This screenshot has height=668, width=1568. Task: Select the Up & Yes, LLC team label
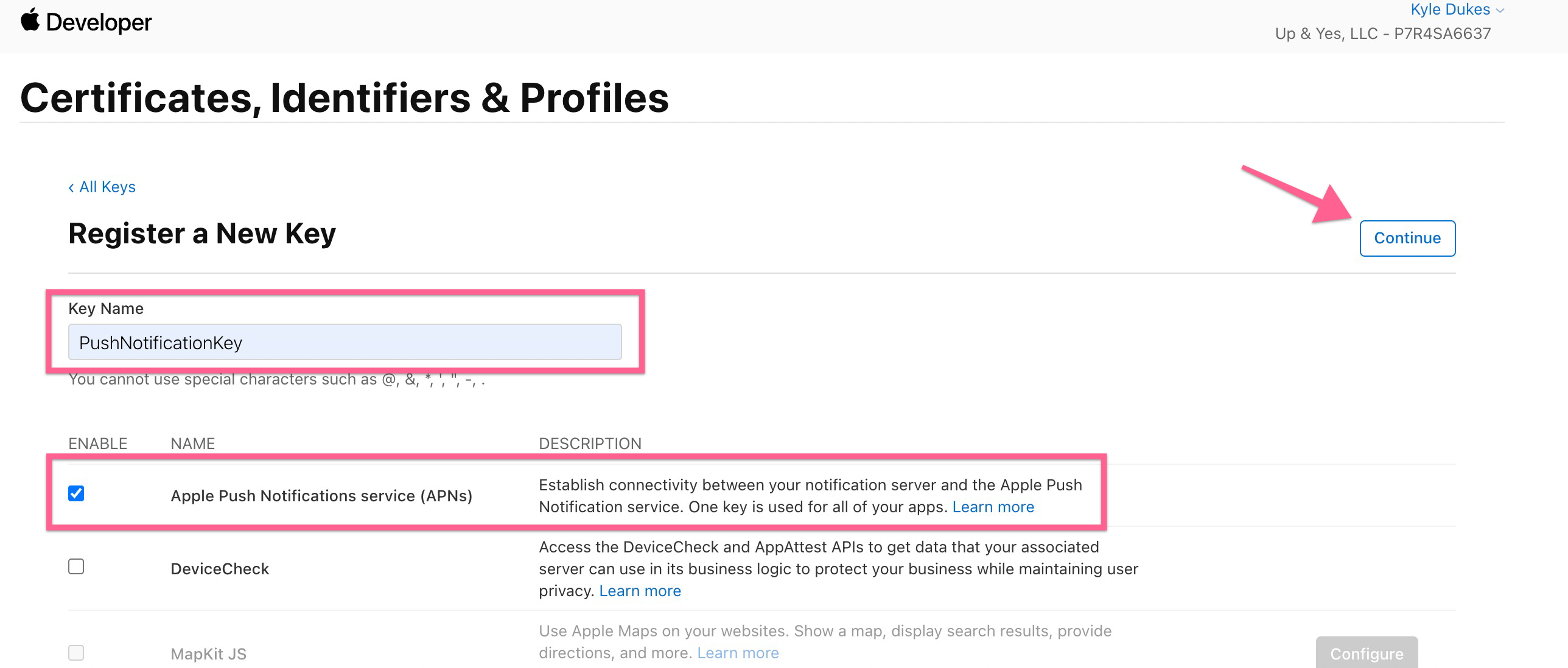tap(1382, 33)
